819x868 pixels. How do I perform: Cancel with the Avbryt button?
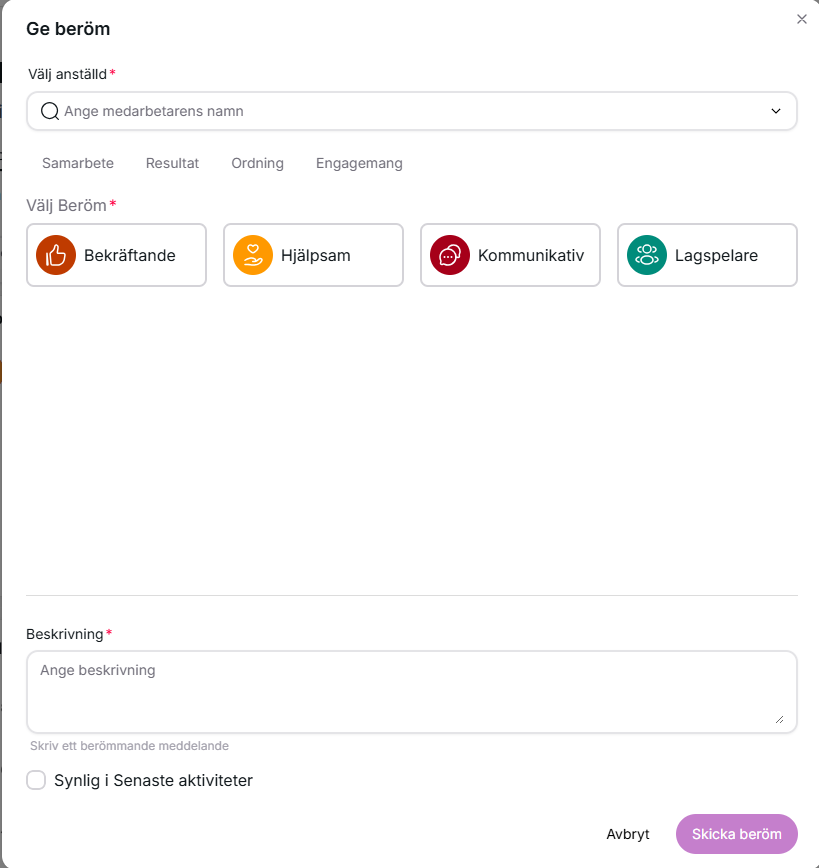[628, 834]
